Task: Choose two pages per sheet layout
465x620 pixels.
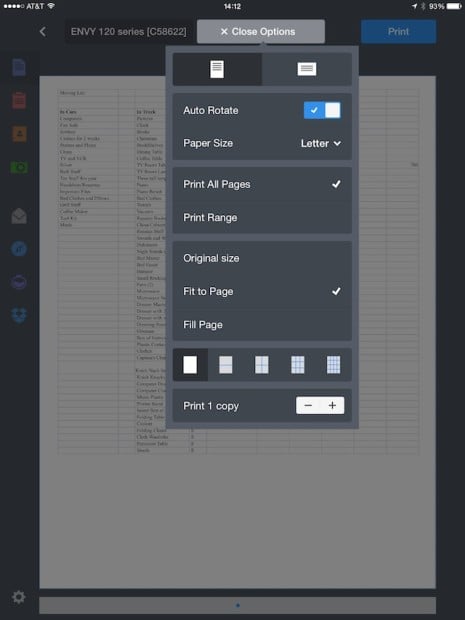Action: click(x=226, y=365)
